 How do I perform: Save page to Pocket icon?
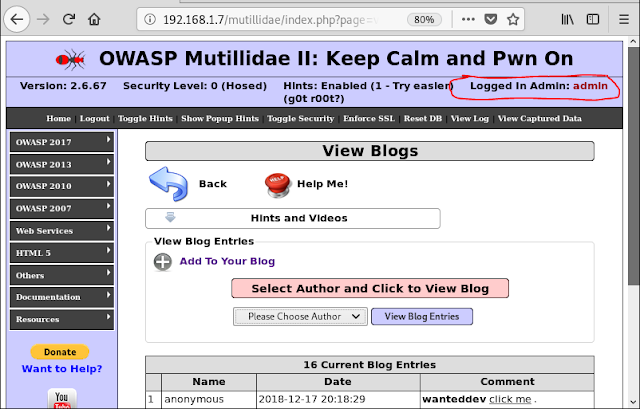pos(490,19)
